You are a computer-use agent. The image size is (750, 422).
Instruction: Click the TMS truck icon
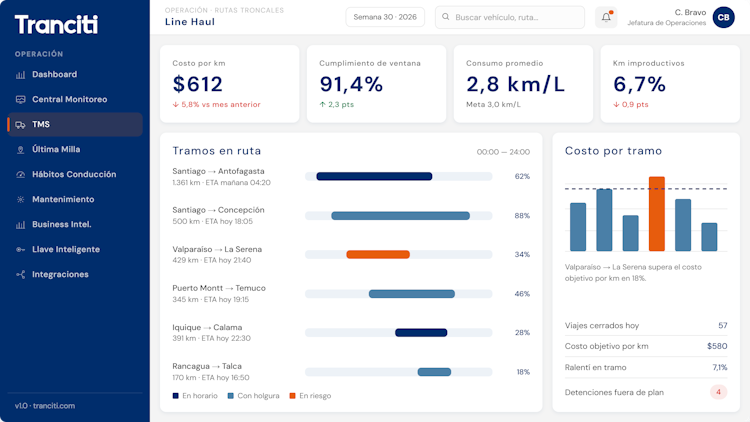21,124
